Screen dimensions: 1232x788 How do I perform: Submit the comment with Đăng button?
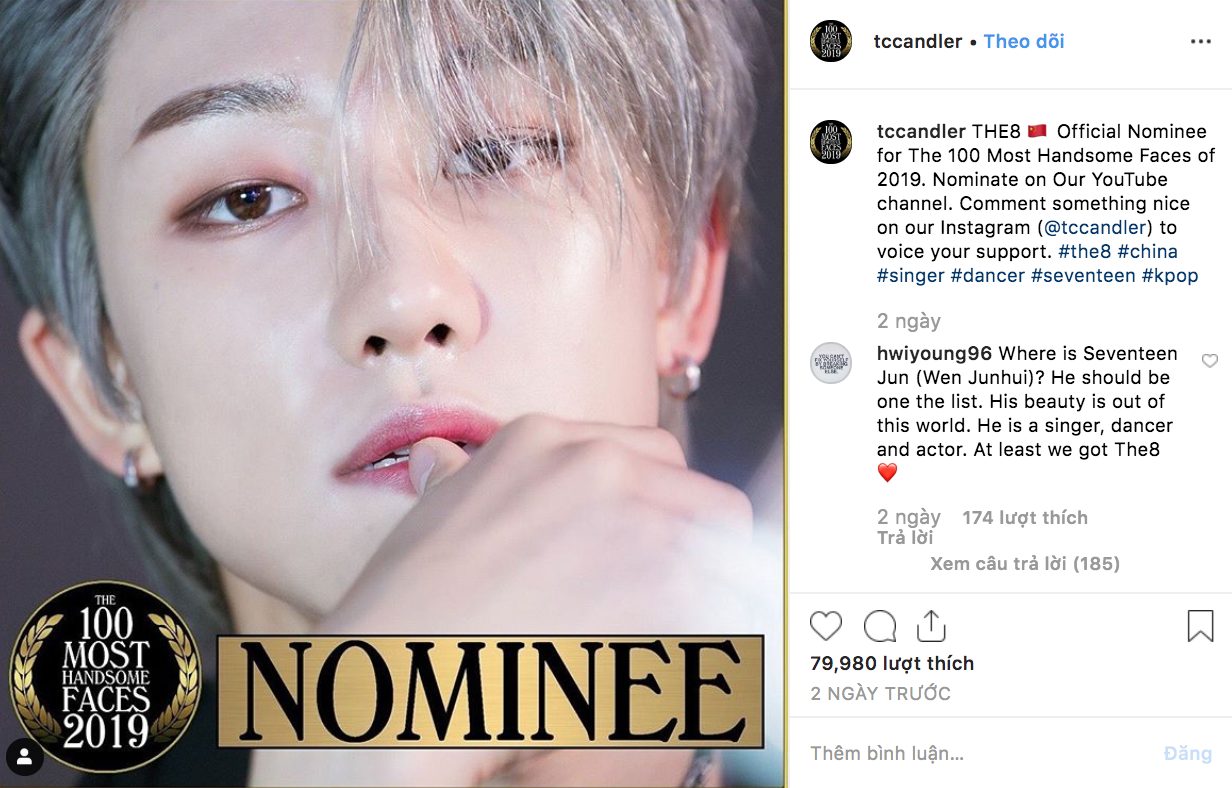pos(1188,754)
